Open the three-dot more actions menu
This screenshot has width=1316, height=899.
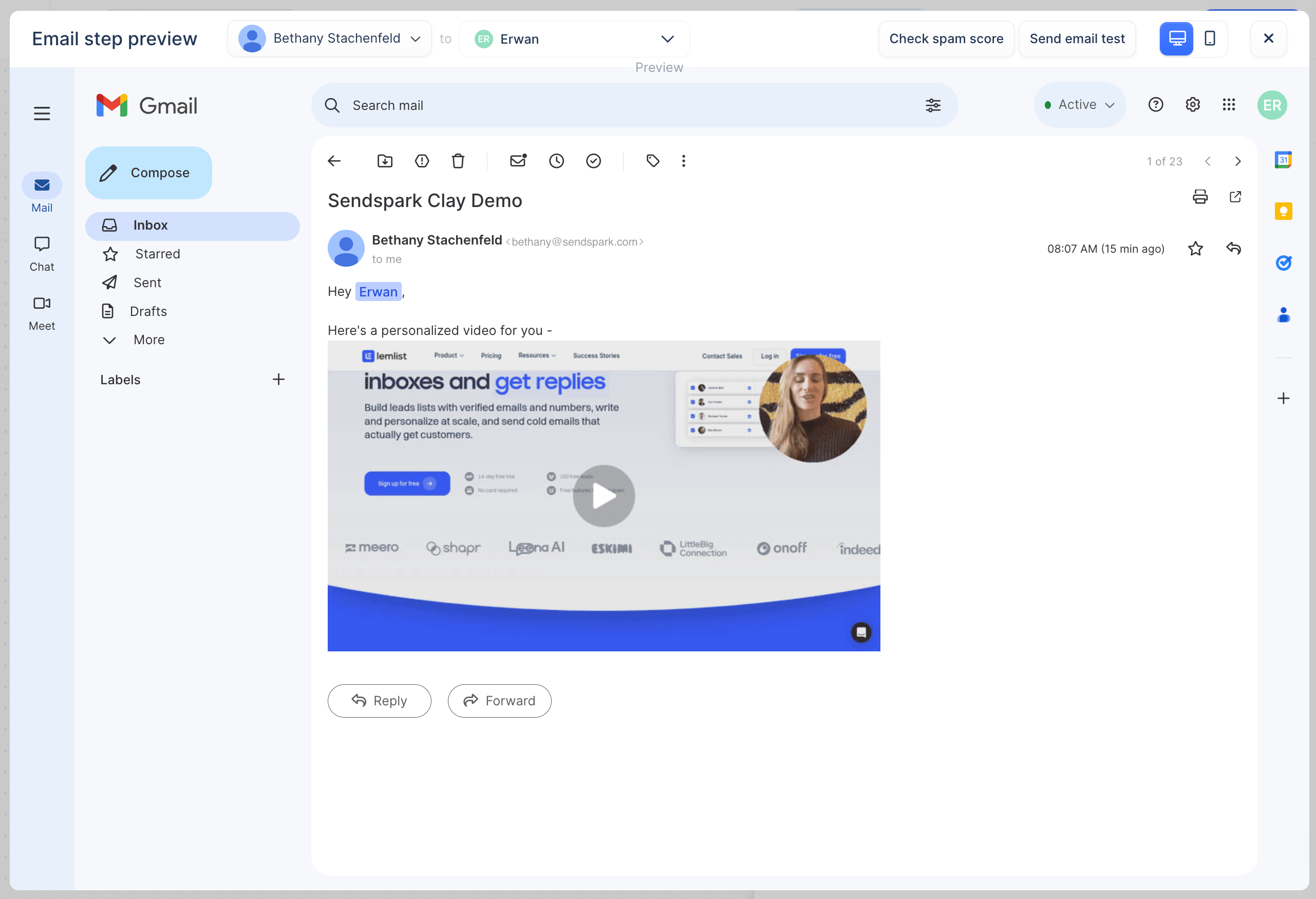pos(684,161)
